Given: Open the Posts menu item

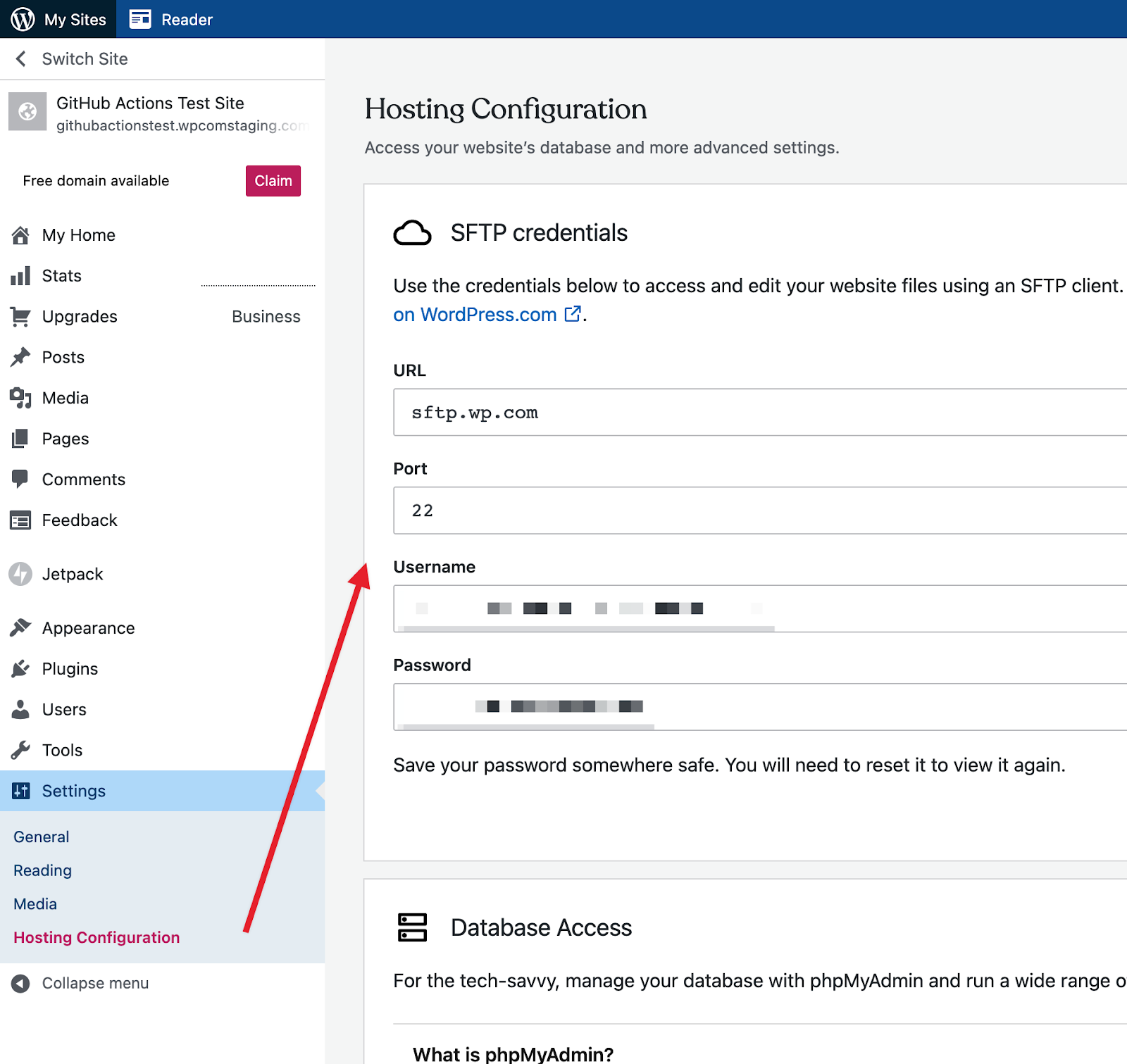Looking at the screenshot, I should (162, 357).
